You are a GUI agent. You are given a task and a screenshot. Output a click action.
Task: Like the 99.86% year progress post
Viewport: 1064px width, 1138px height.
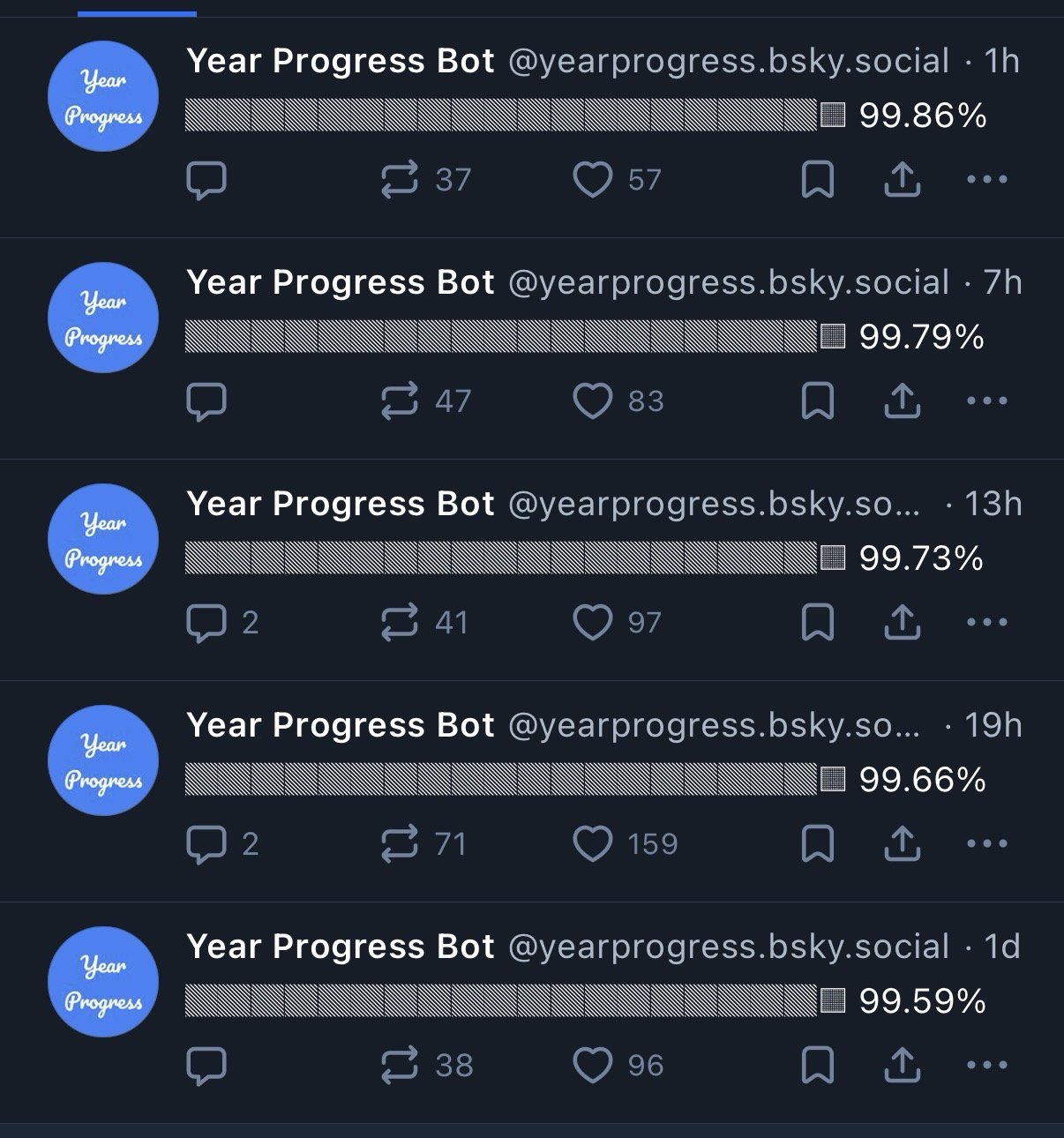click(x=592, y=180)
